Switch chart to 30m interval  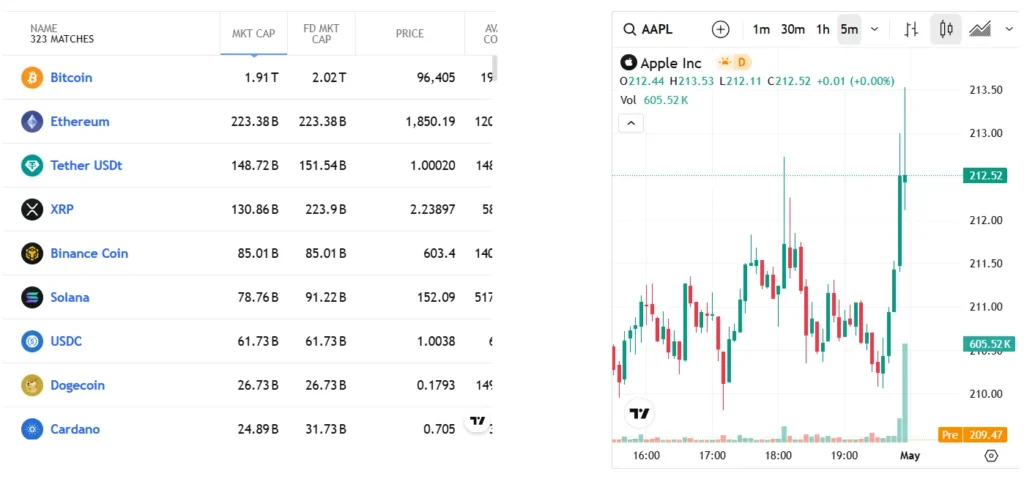click(793, 29)
